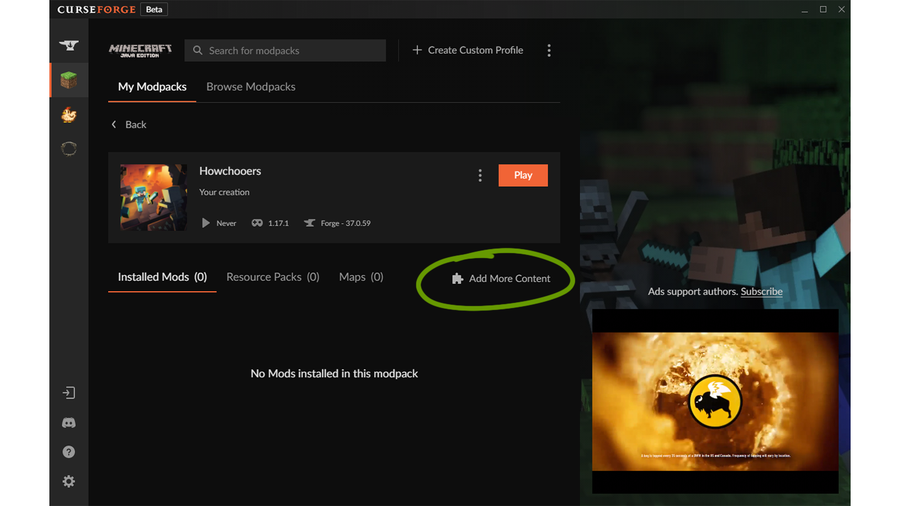Click the Subscribe link
This screenshot has width=900, height=506.
point(762,291)
